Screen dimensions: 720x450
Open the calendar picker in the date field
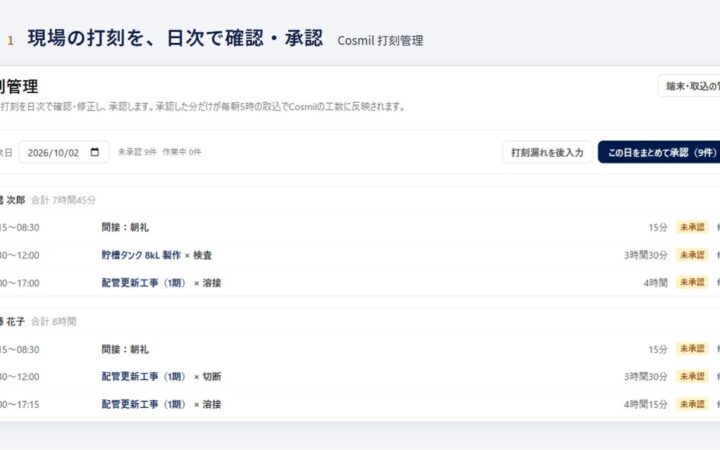click(x=95, y=152)
